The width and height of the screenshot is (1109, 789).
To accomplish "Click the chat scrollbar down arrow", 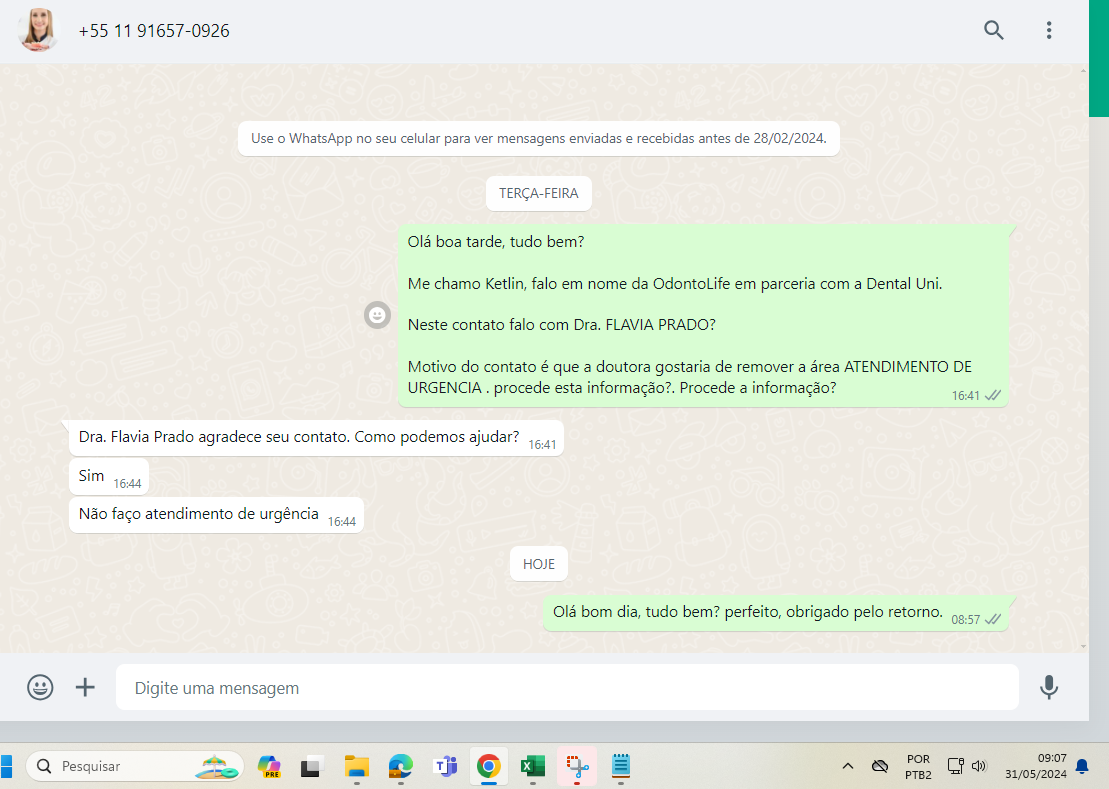I will point(1084,646).
